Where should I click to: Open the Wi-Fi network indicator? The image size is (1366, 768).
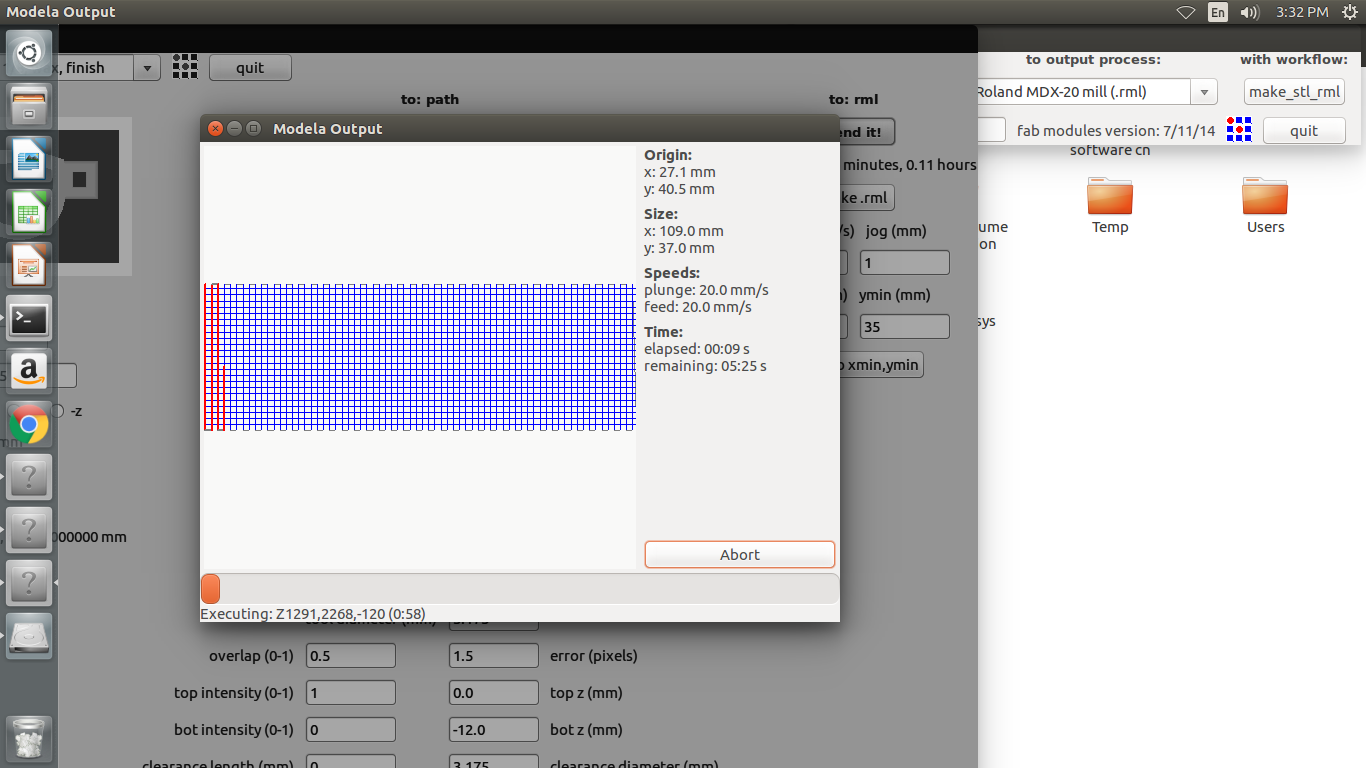point(1186,12)
